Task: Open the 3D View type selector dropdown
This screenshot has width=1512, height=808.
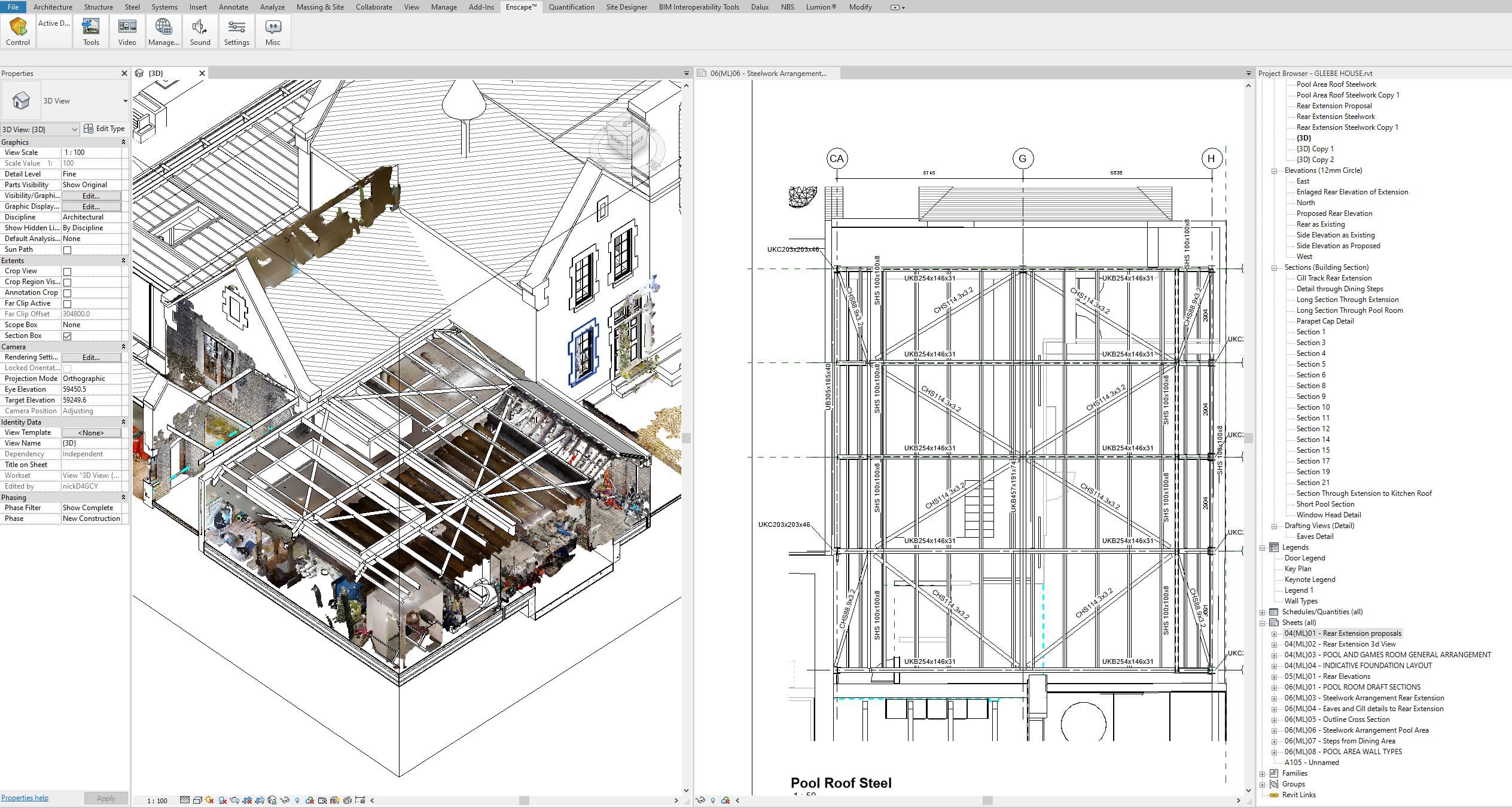Action: click(x=125, y=101)
